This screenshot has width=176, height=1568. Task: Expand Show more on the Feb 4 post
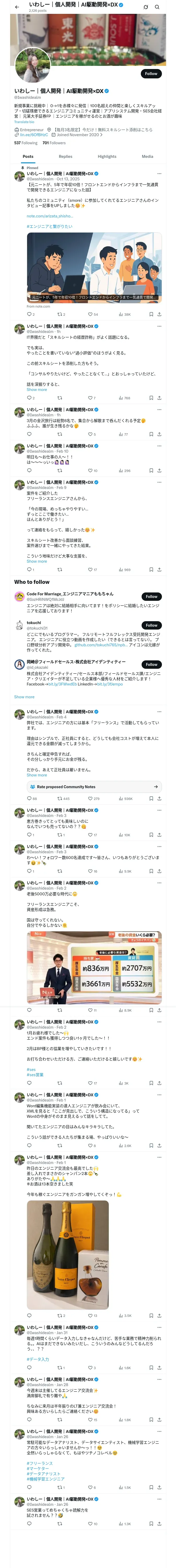(x=37, y=775)
